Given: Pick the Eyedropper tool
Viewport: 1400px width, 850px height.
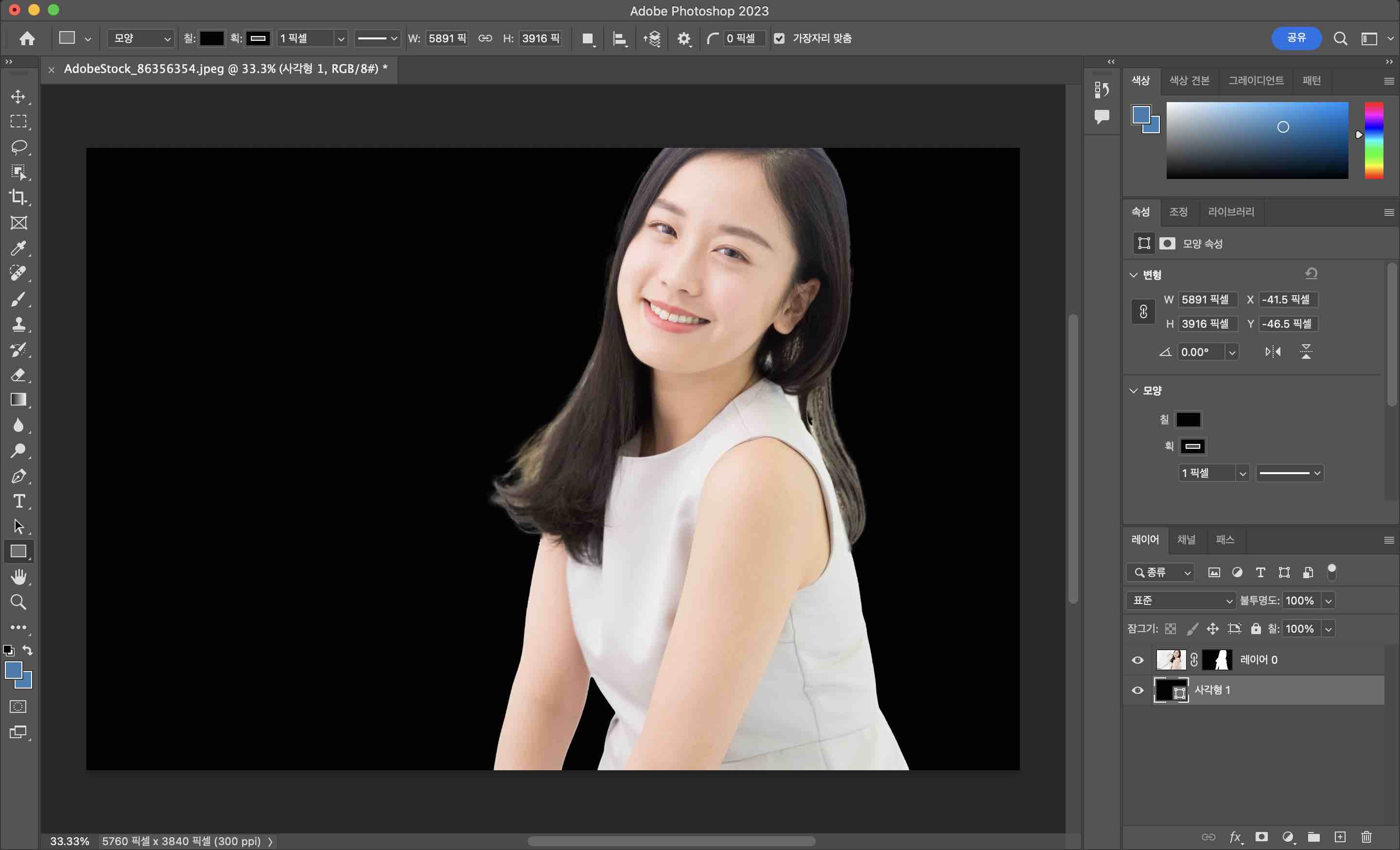Looking at the screenshot, I should [18, 248].
